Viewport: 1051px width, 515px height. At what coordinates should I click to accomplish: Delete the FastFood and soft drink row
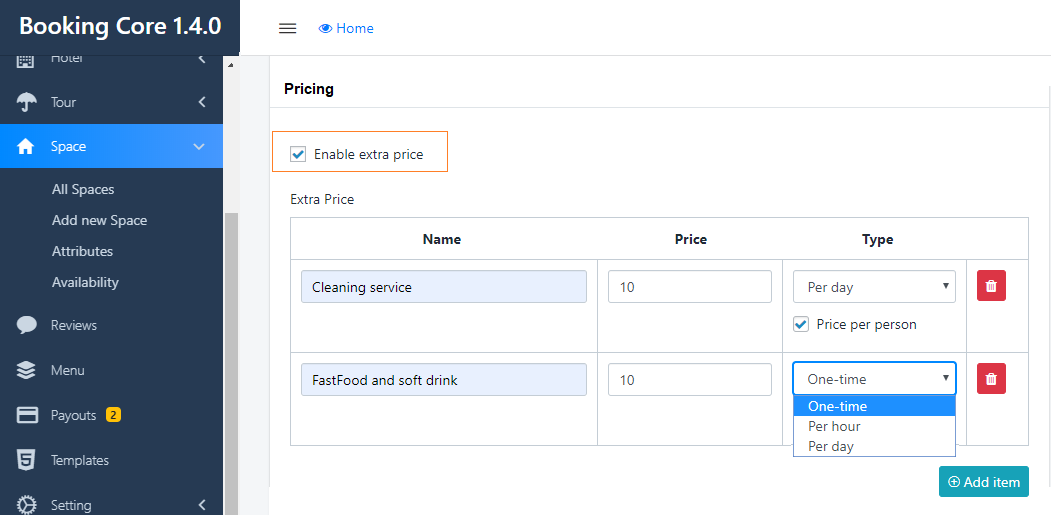[x=991, y=379]
